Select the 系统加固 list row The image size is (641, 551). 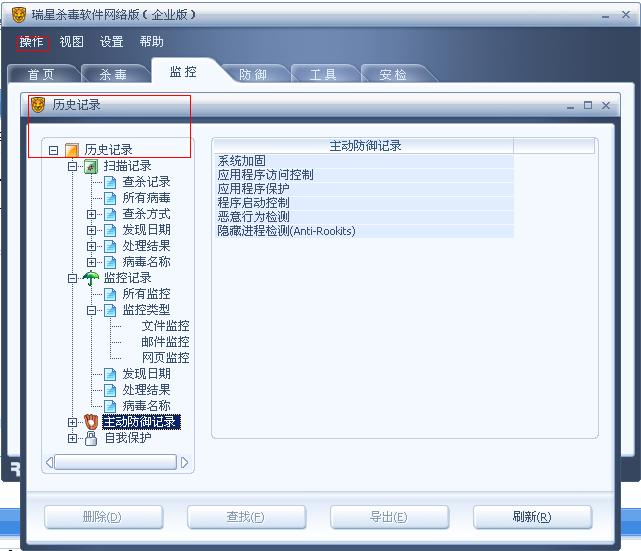363,161
